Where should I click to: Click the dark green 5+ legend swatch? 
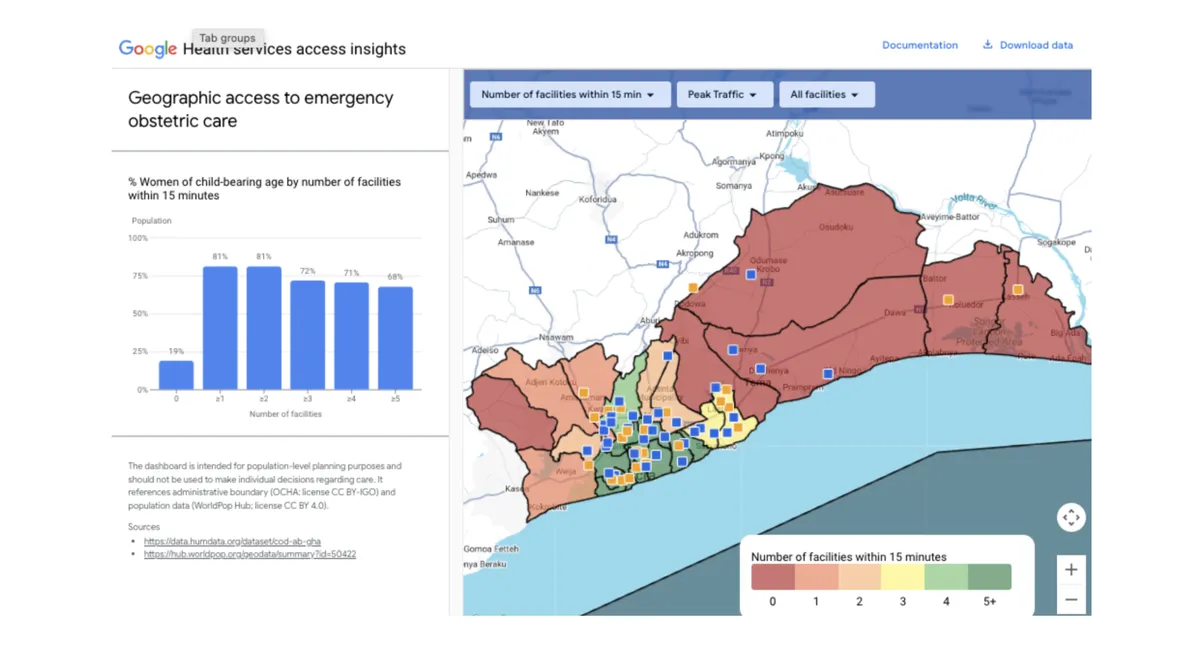(x=989, y=577)
